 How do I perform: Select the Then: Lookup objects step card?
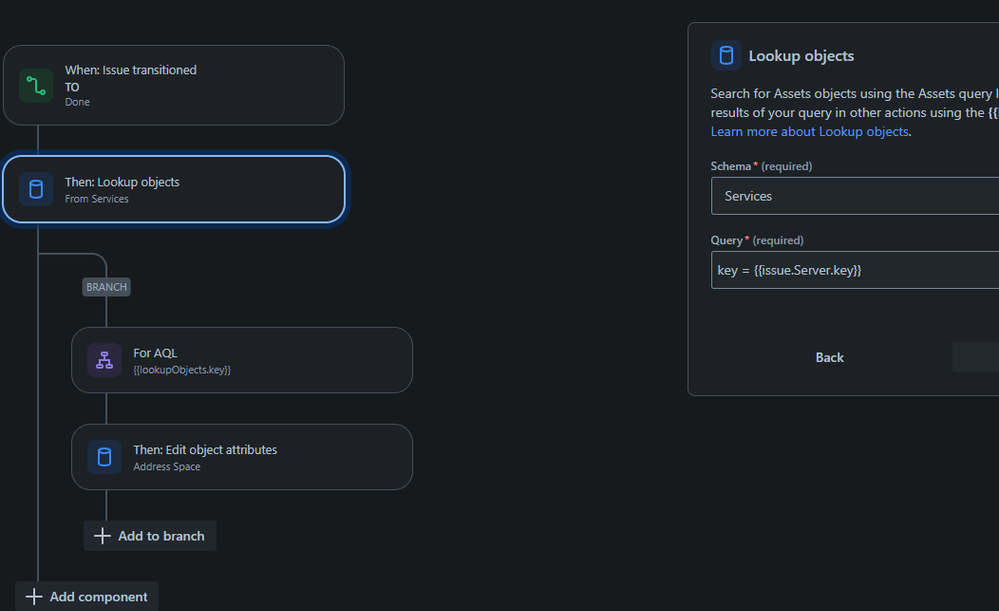174,189
